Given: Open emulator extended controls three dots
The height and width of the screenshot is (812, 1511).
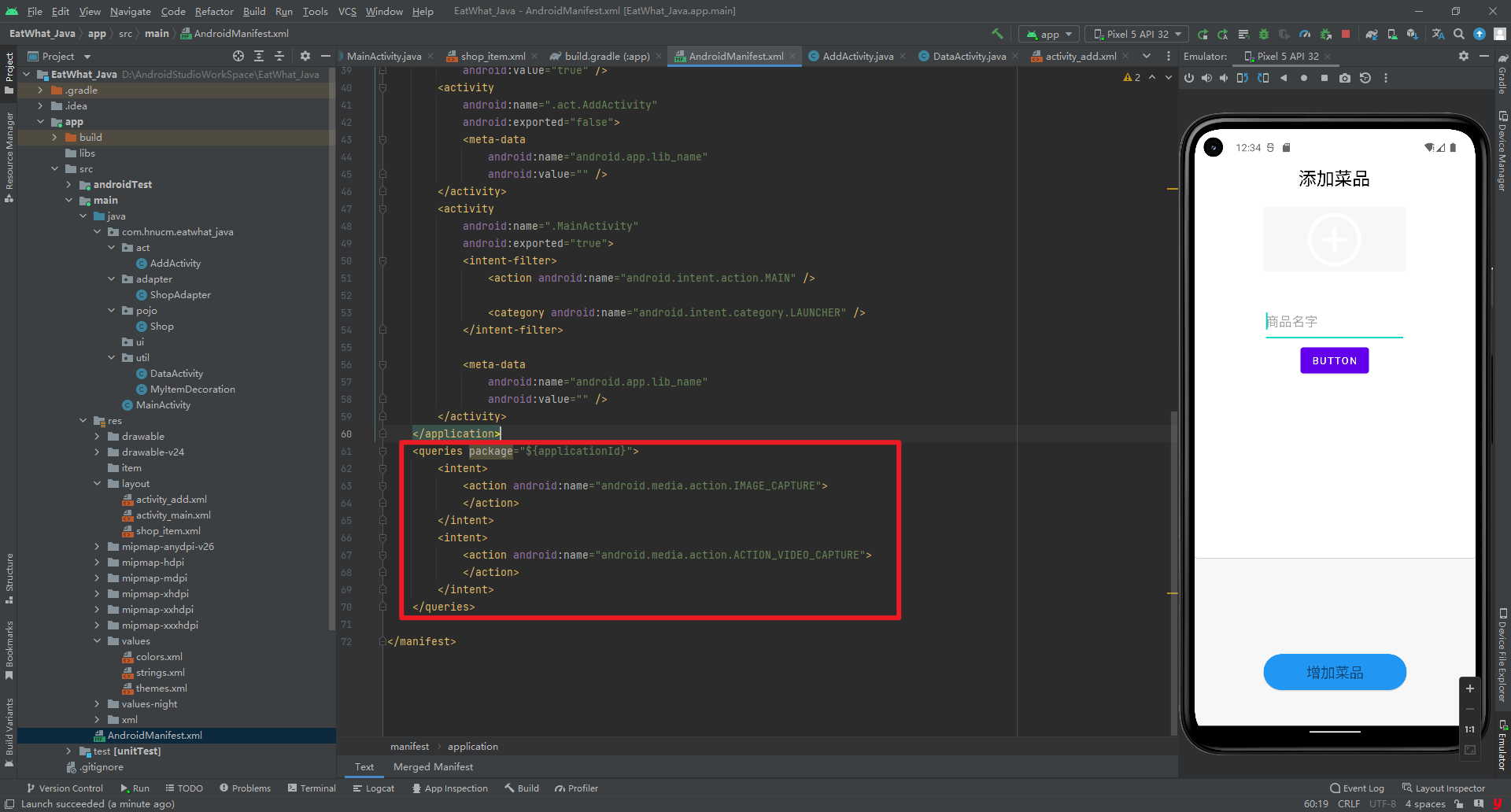Looking at the screenshot, I should pos(1386,78).
